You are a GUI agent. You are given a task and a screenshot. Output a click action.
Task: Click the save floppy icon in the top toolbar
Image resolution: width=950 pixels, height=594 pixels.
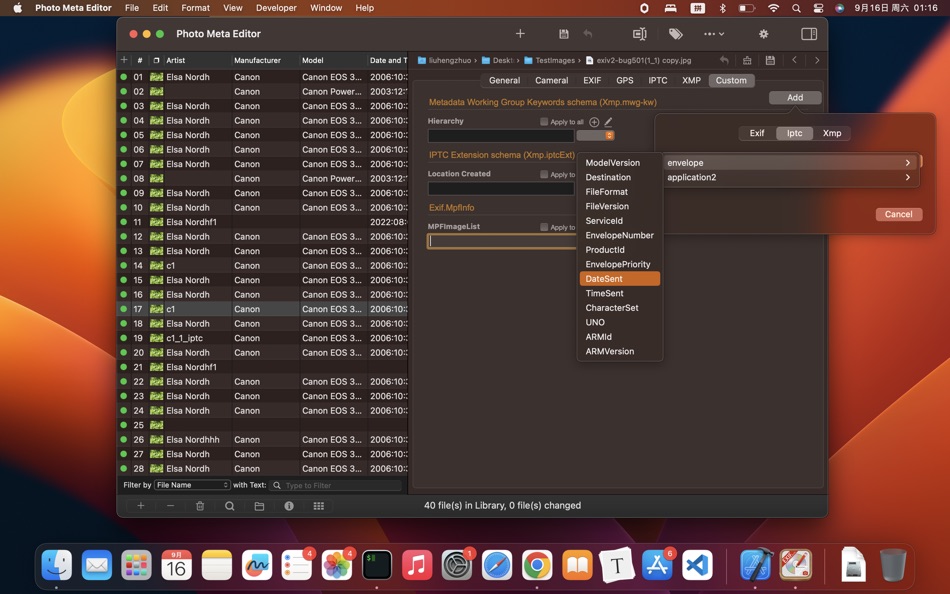(x=563, y=34)
